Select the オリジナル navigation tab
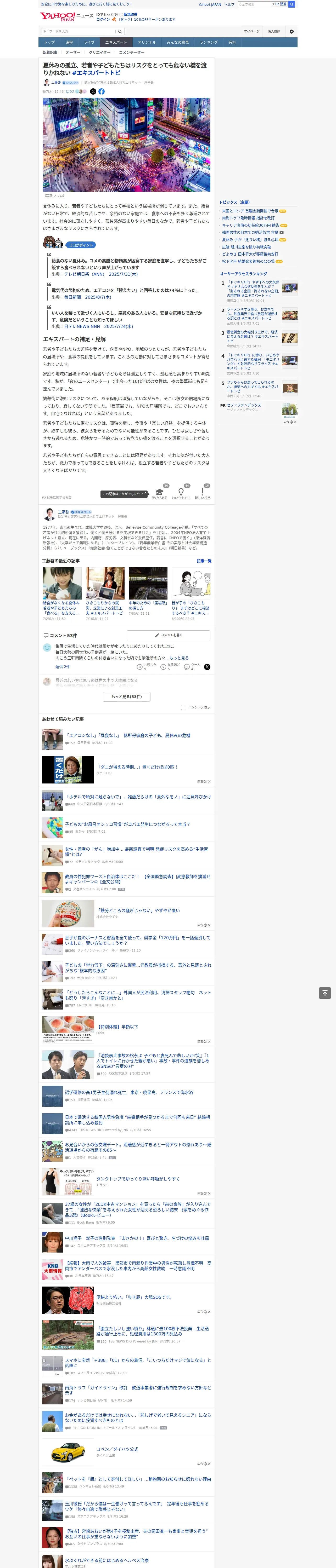 tap(147, 43)
